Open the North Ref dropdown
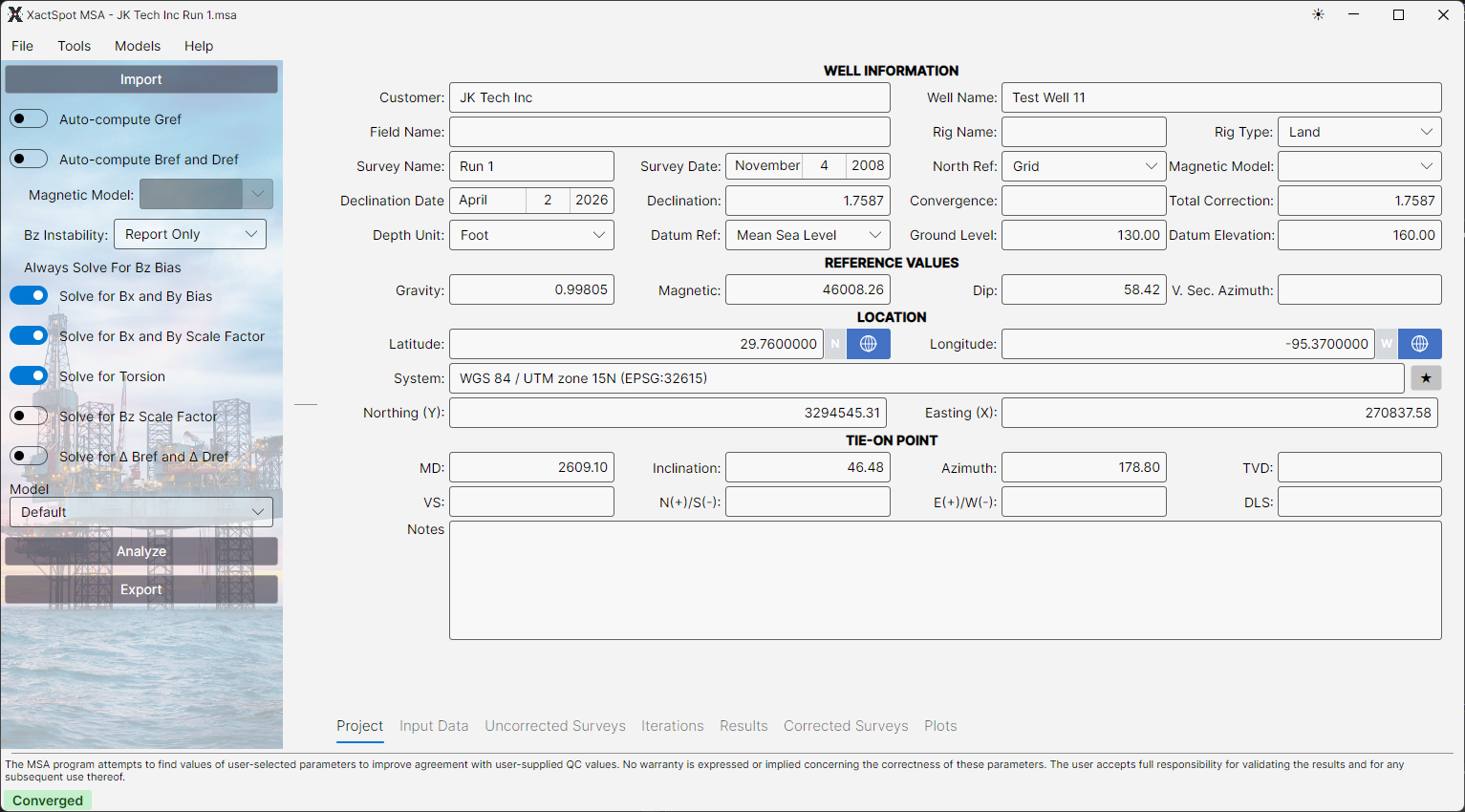Viewport: 1465px width, 812px height. tap(1083, 165)
